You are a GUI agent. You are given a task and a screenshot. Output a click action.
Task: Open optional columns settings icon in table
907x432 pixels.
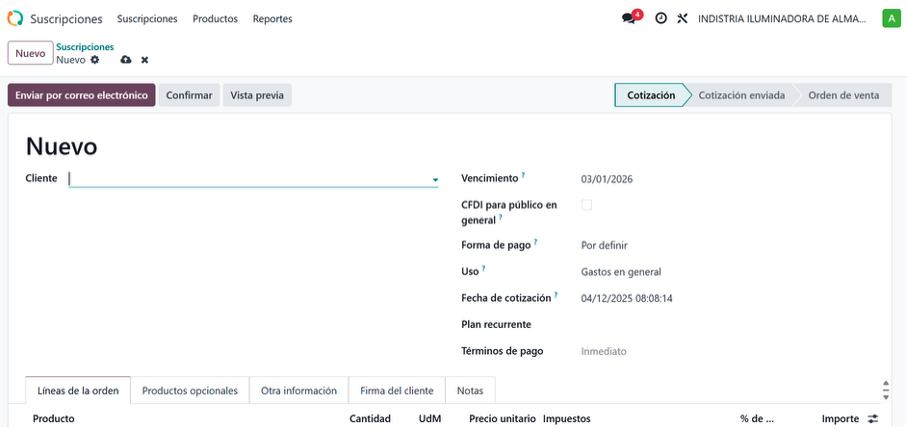(x=873, y=419)
